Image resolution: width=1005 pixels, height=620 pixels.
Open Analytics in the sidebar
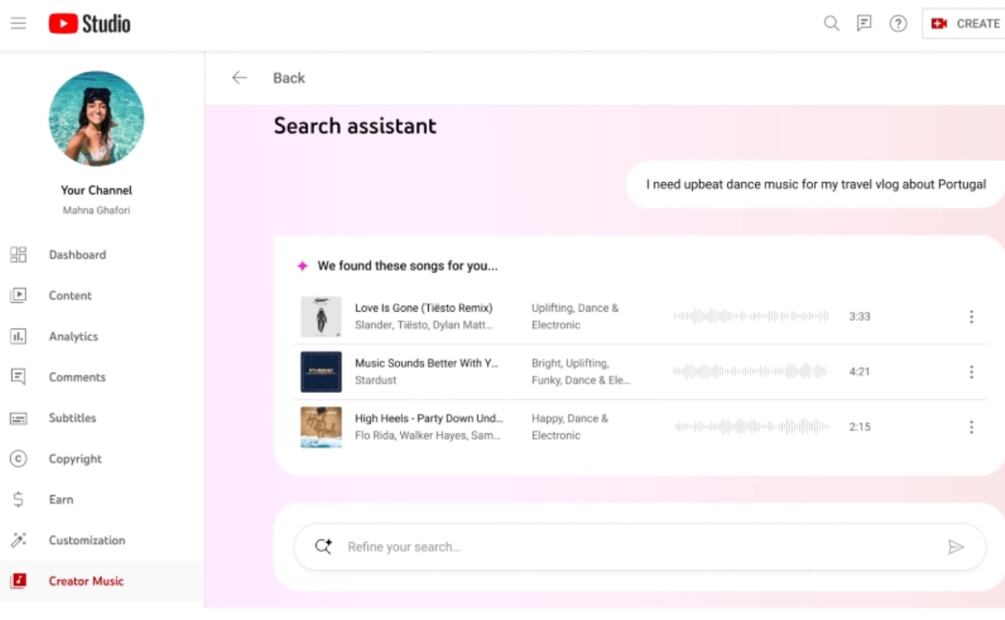pyautogui.click(x=73, y=337)
